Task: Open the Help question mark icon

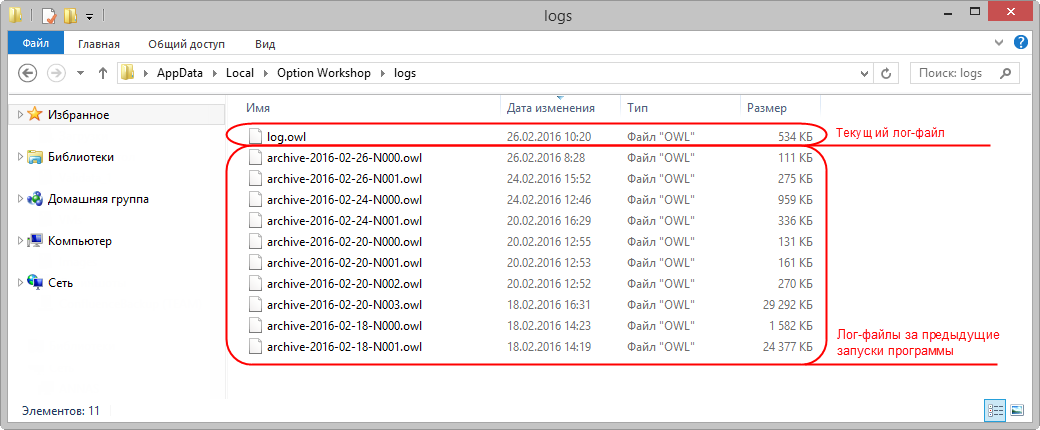Action: click(1021, 43)
